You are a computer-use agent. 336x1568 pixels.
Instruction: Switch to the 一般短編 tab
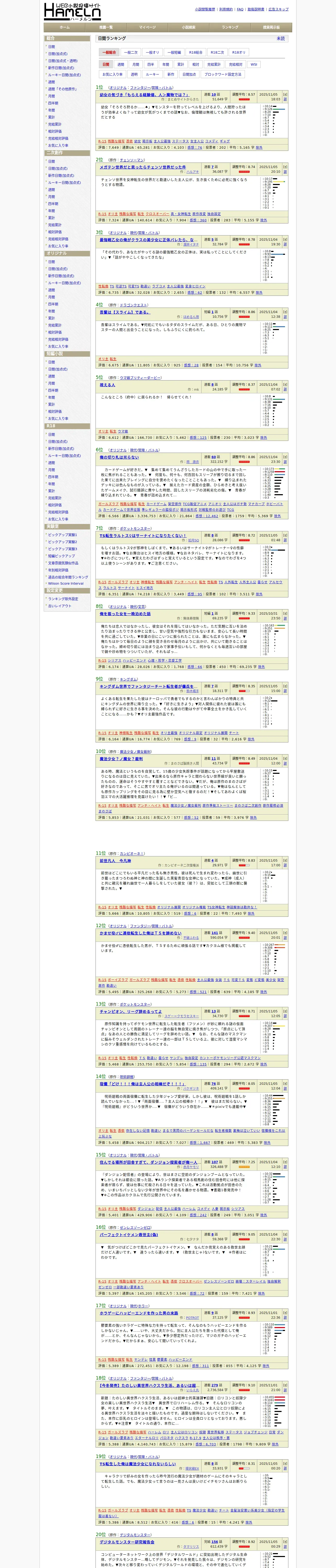click(174, 52)
